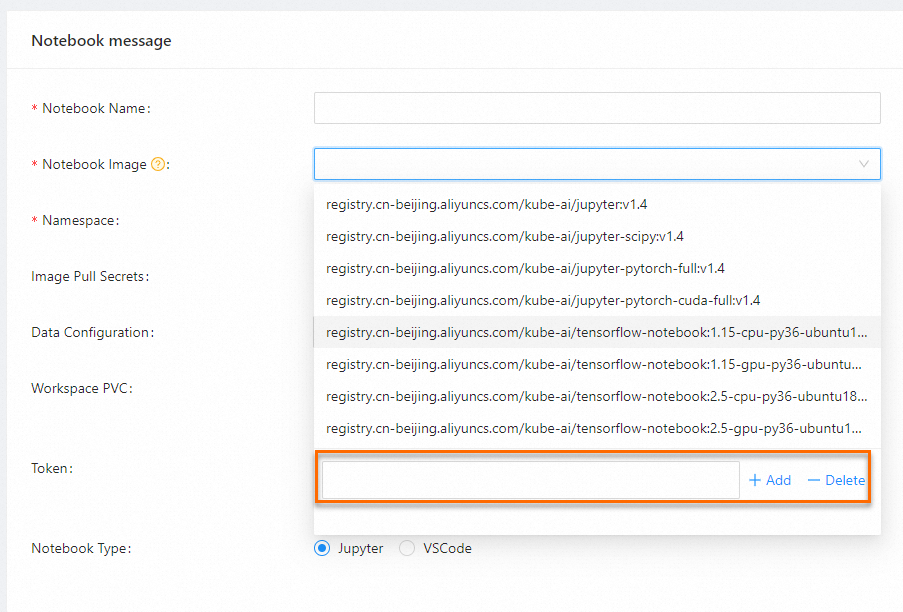The image size is (903, 612).
Task: Select the jupyter:v1.4 image option
Action: pyautogui.click(x=597, y=204)
